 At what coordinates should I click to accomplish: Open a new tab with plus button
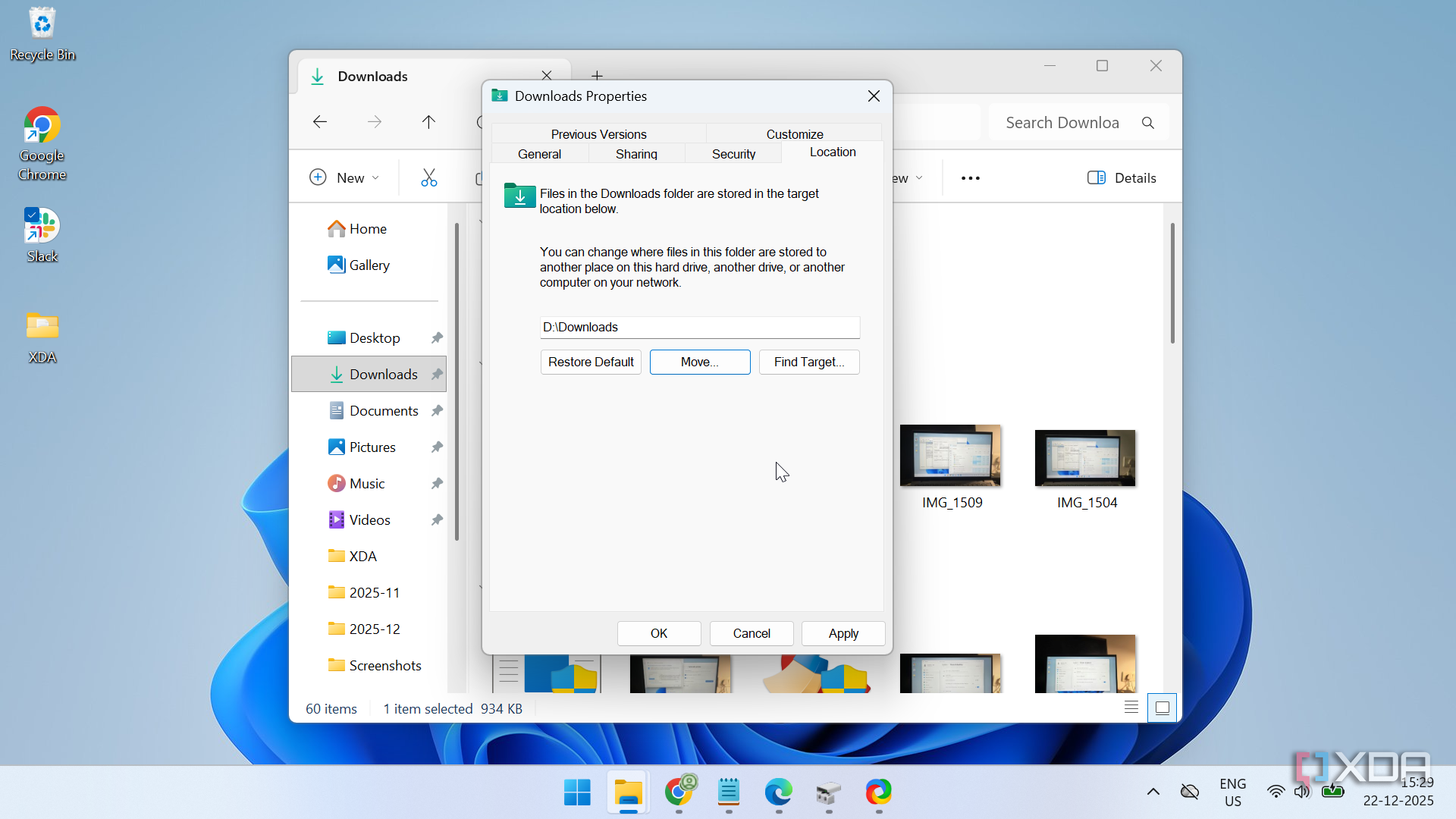point(597,75)
